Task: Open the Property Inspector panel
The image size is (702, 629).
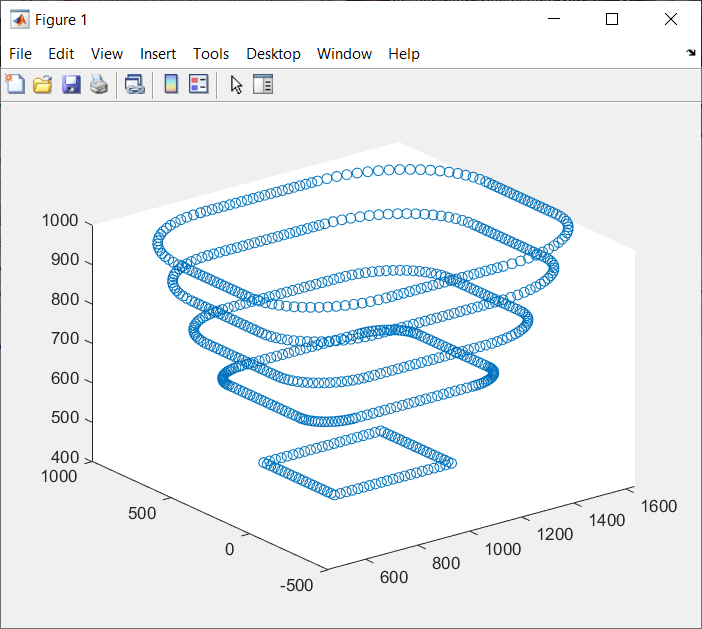Action: (263, 85)
